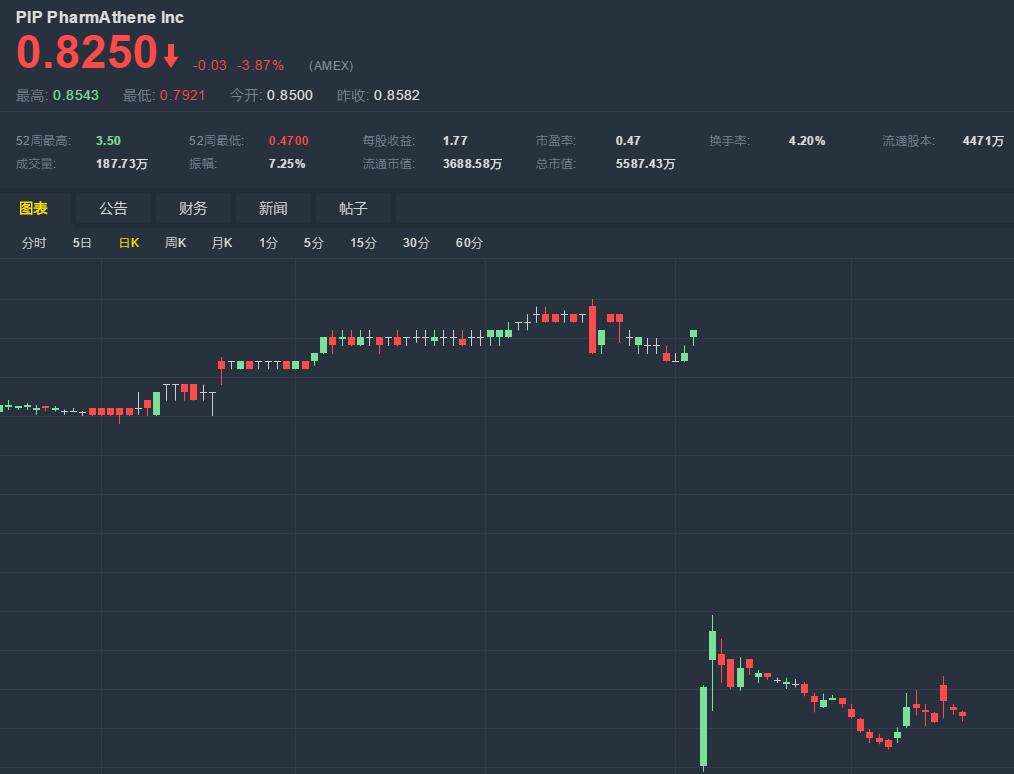
Task: Select the 30分 interval
Action: click(x=416, y=243)
